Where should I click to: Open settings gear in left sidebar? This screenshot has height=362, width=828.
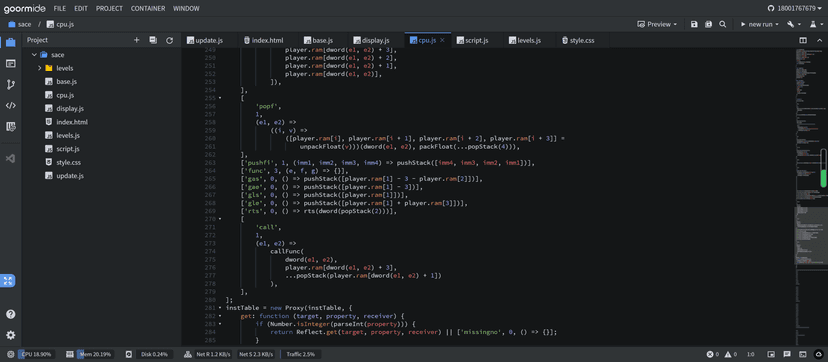pos(11,335)
